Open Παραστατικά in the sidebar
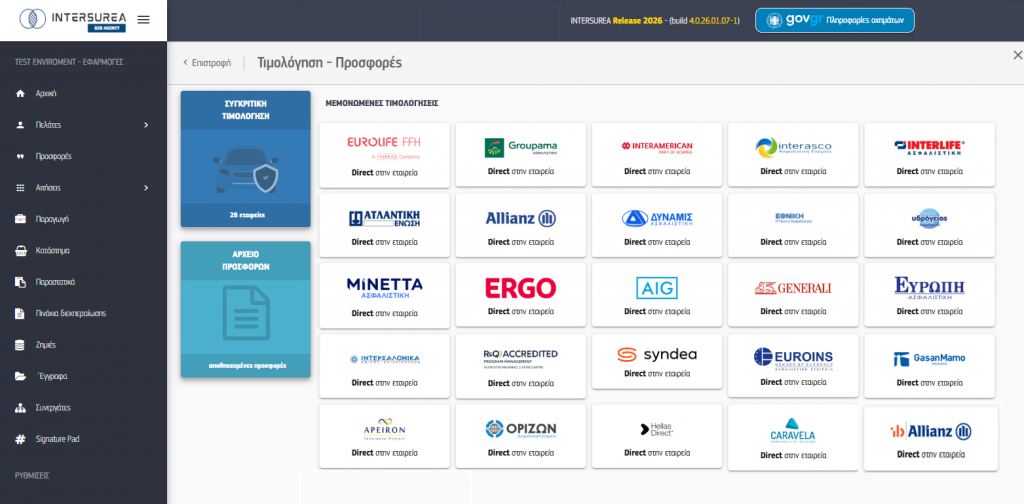The image size is (1024, 504). coord(60,282)
